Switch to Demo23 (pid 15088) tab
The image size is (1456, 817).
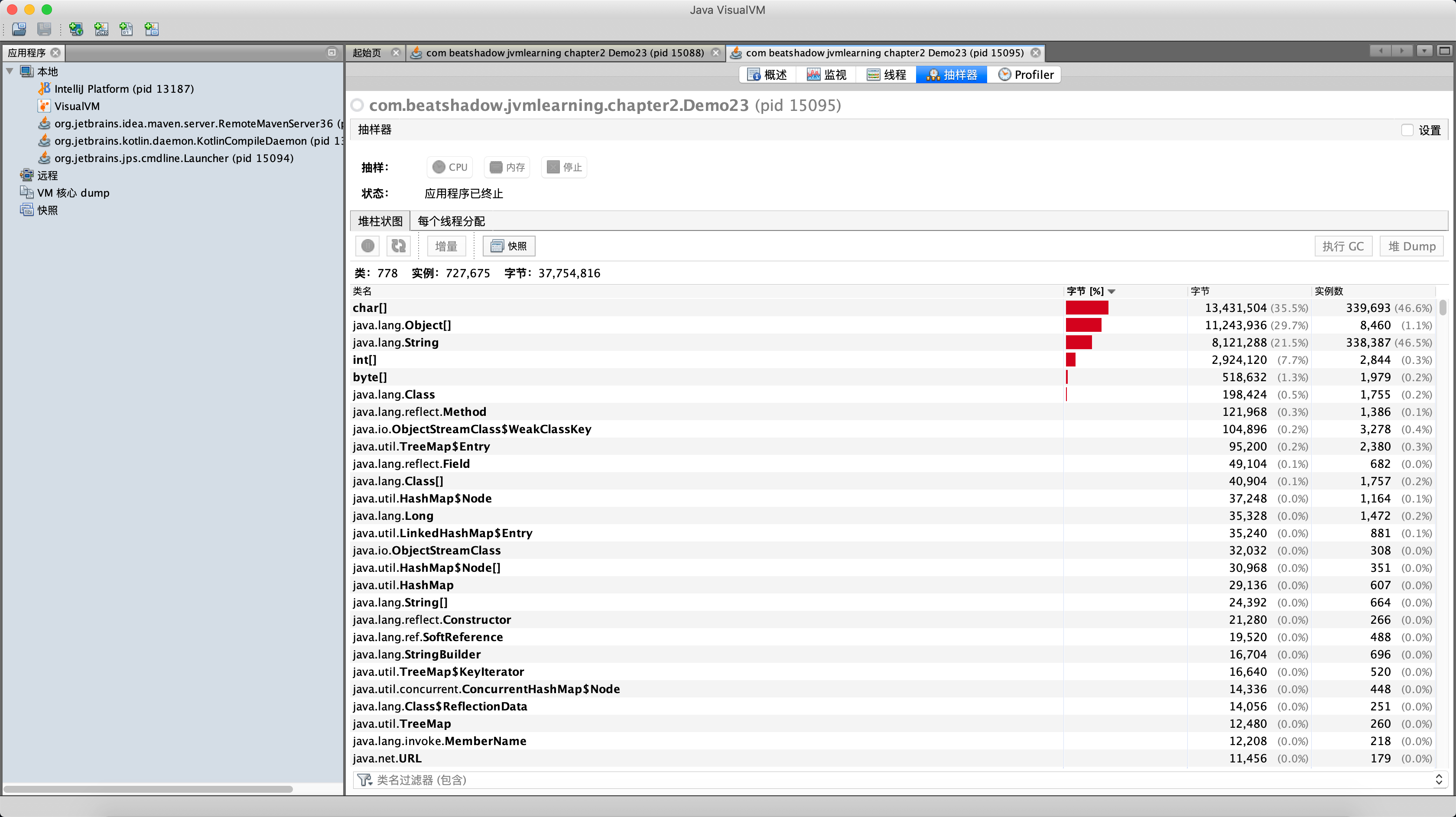(x=565, y=52)
